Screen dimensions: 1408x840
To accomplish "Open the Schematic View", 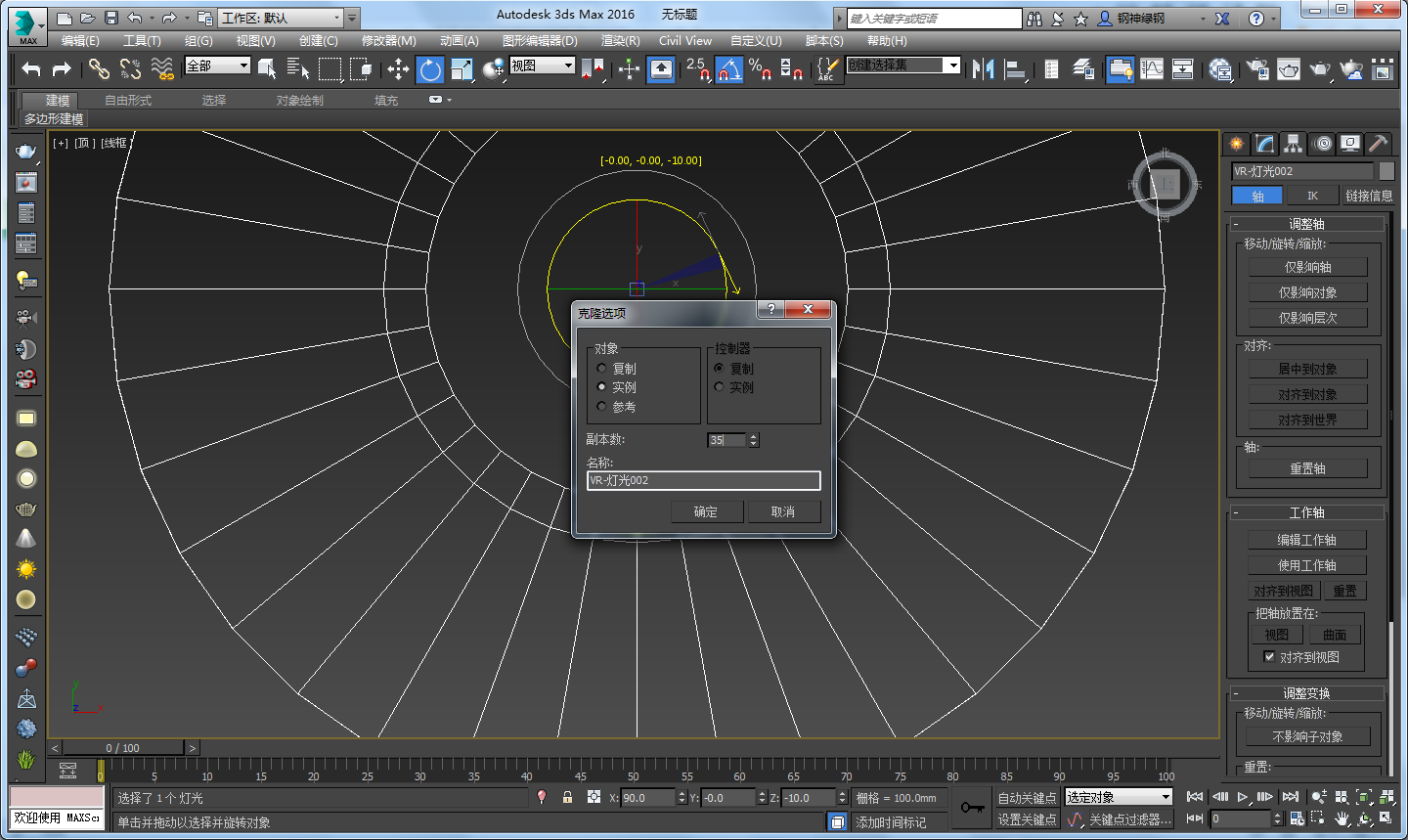I will (x=1182, y=68).
